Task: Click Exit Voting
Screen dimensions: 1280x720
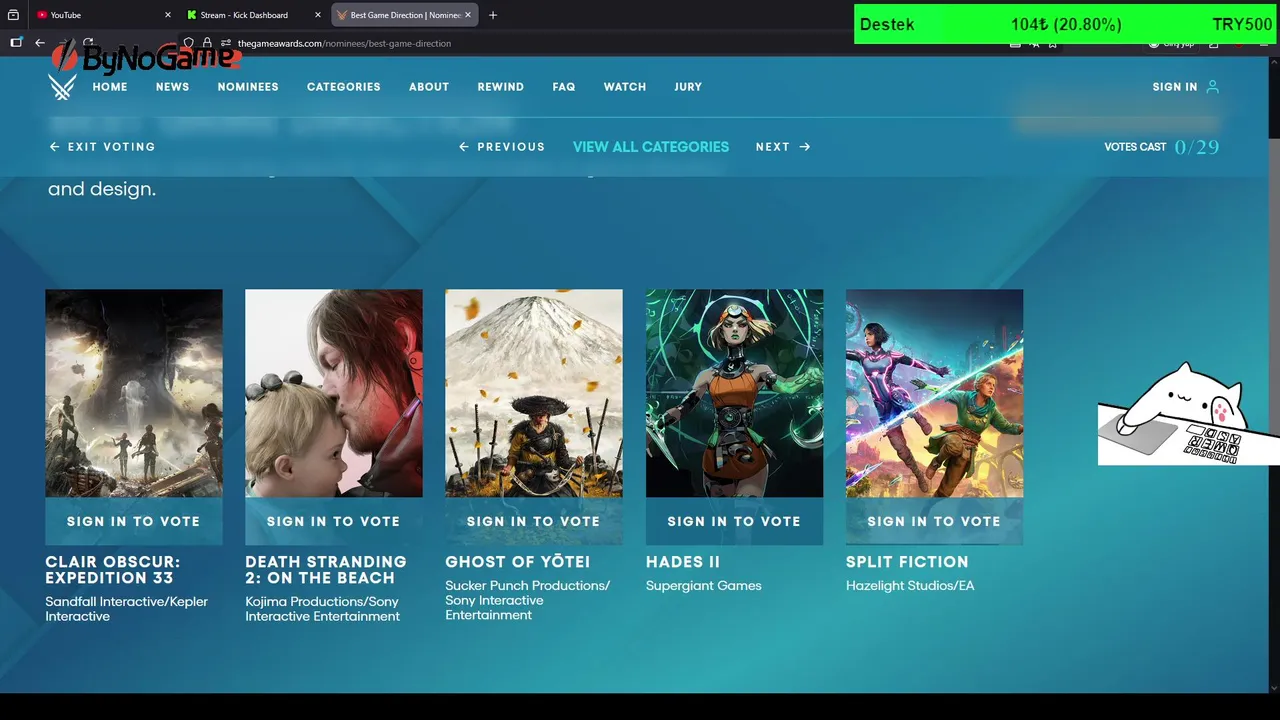Action: (x=102, y=147)
